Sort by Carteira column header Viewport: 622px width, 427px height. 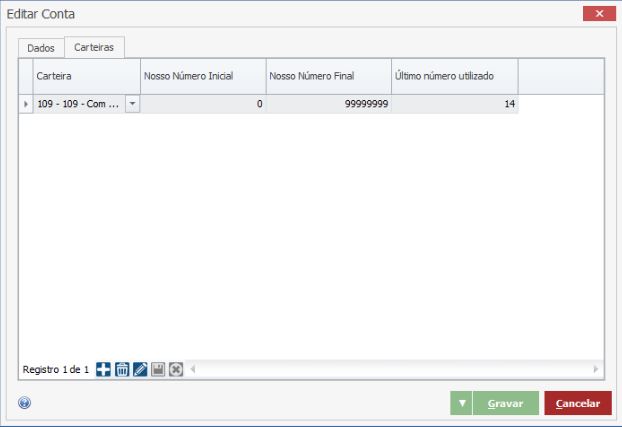pos(85,76)
